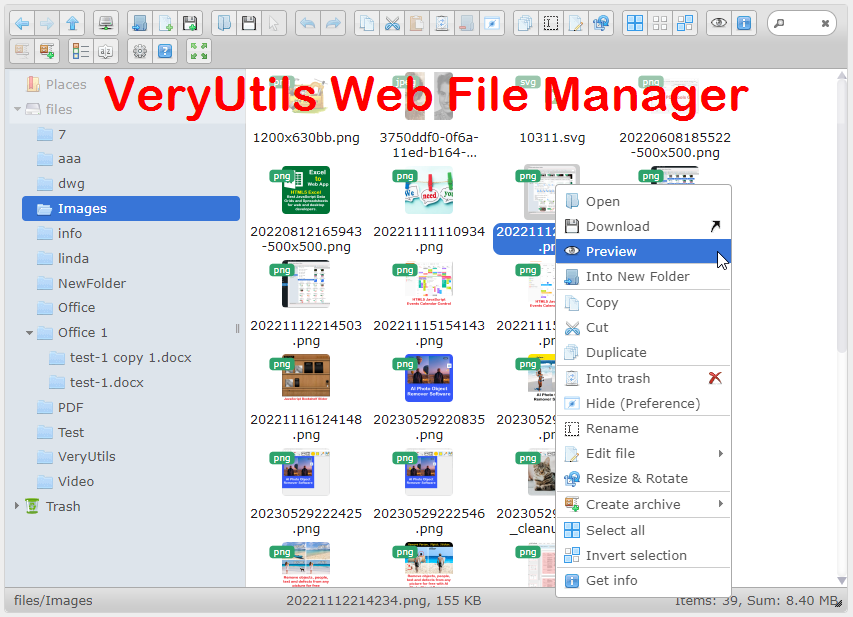Toggle fullscreen with green arrows icon
This screenshot has height=617, width=853.
click(x=199, y=52)
